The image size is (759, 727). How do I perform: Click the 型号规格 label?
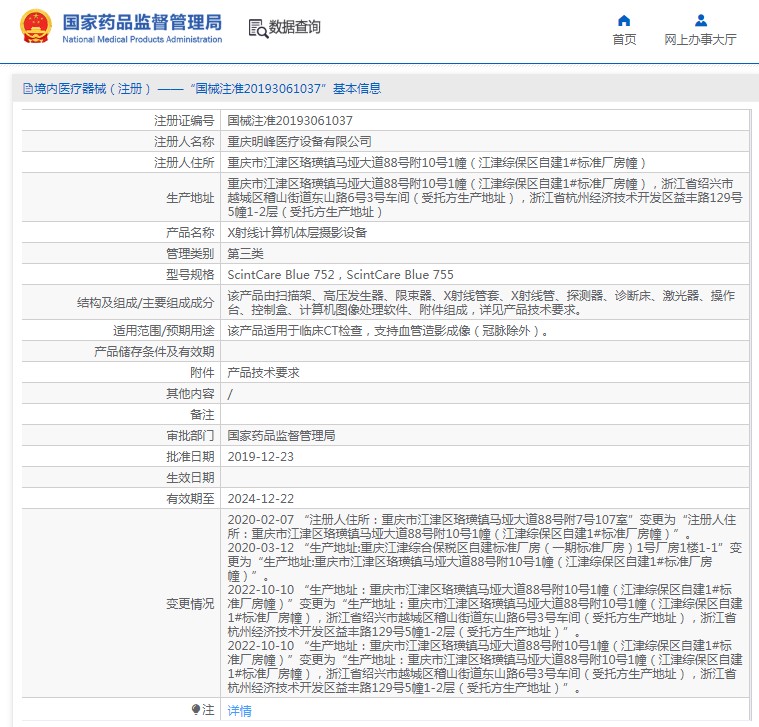click(x=190, y=274)
